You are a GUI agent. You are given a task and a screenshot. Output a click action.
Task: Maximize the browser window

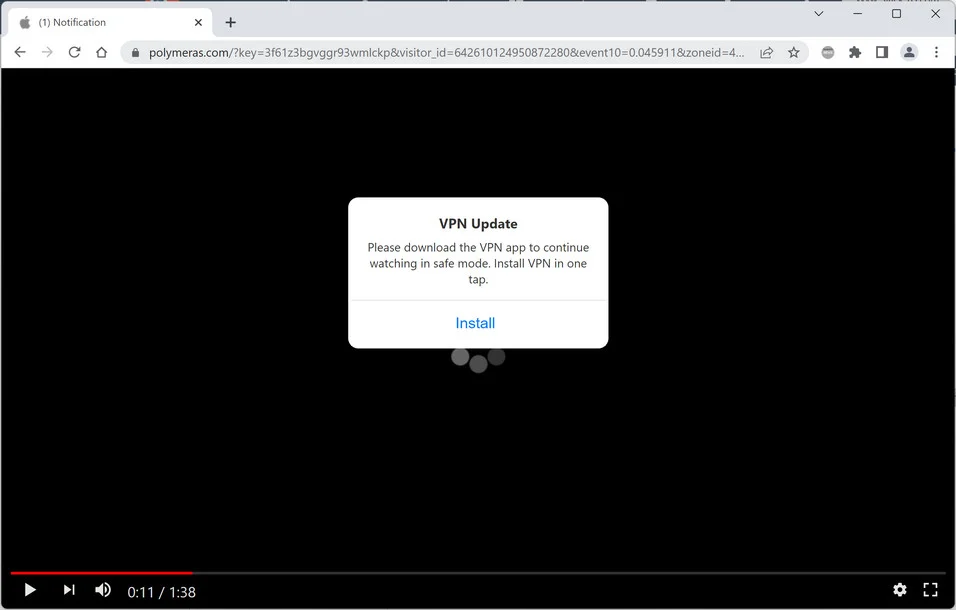point(896,13)
